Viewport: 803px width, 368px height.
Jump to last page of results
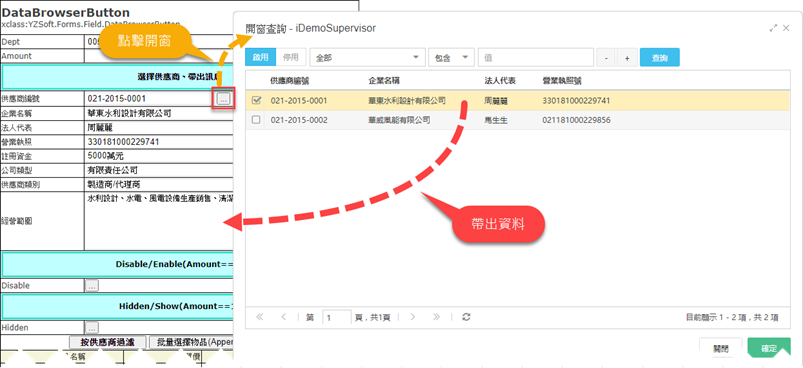click(x=436, y=317)
